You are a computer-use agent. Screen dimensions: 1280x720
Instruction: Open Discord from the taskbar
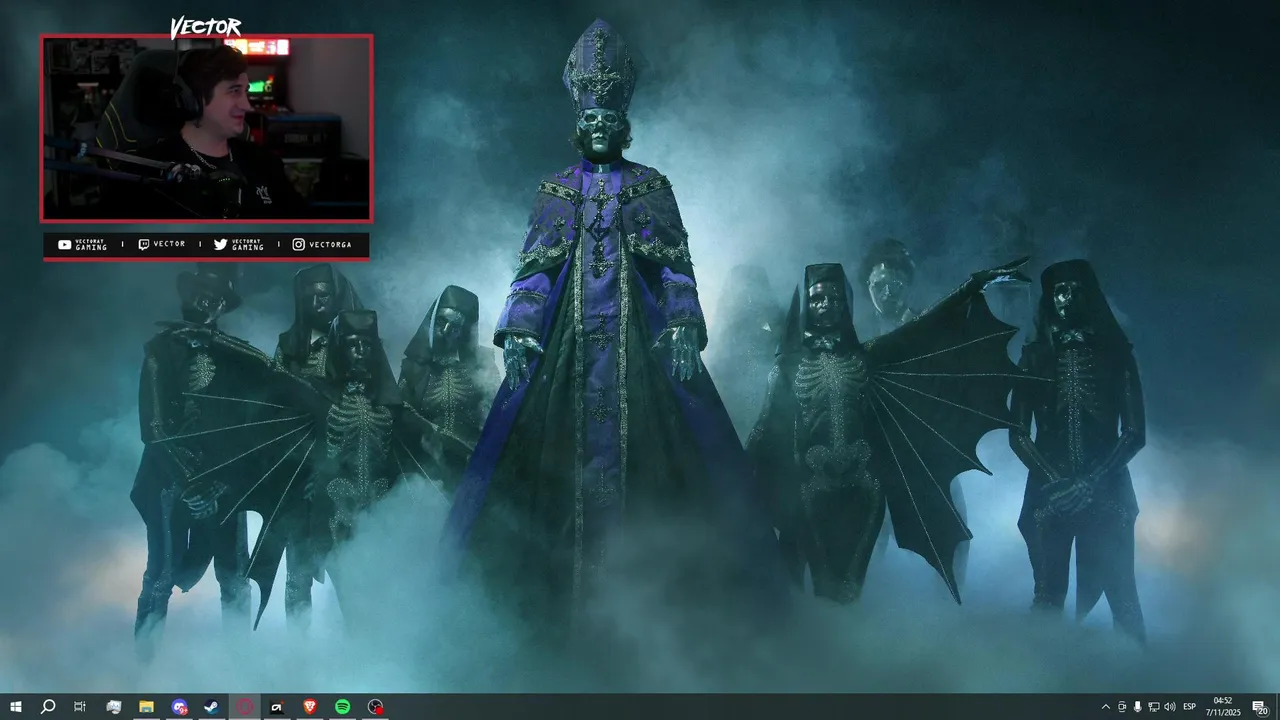(179, 707)
